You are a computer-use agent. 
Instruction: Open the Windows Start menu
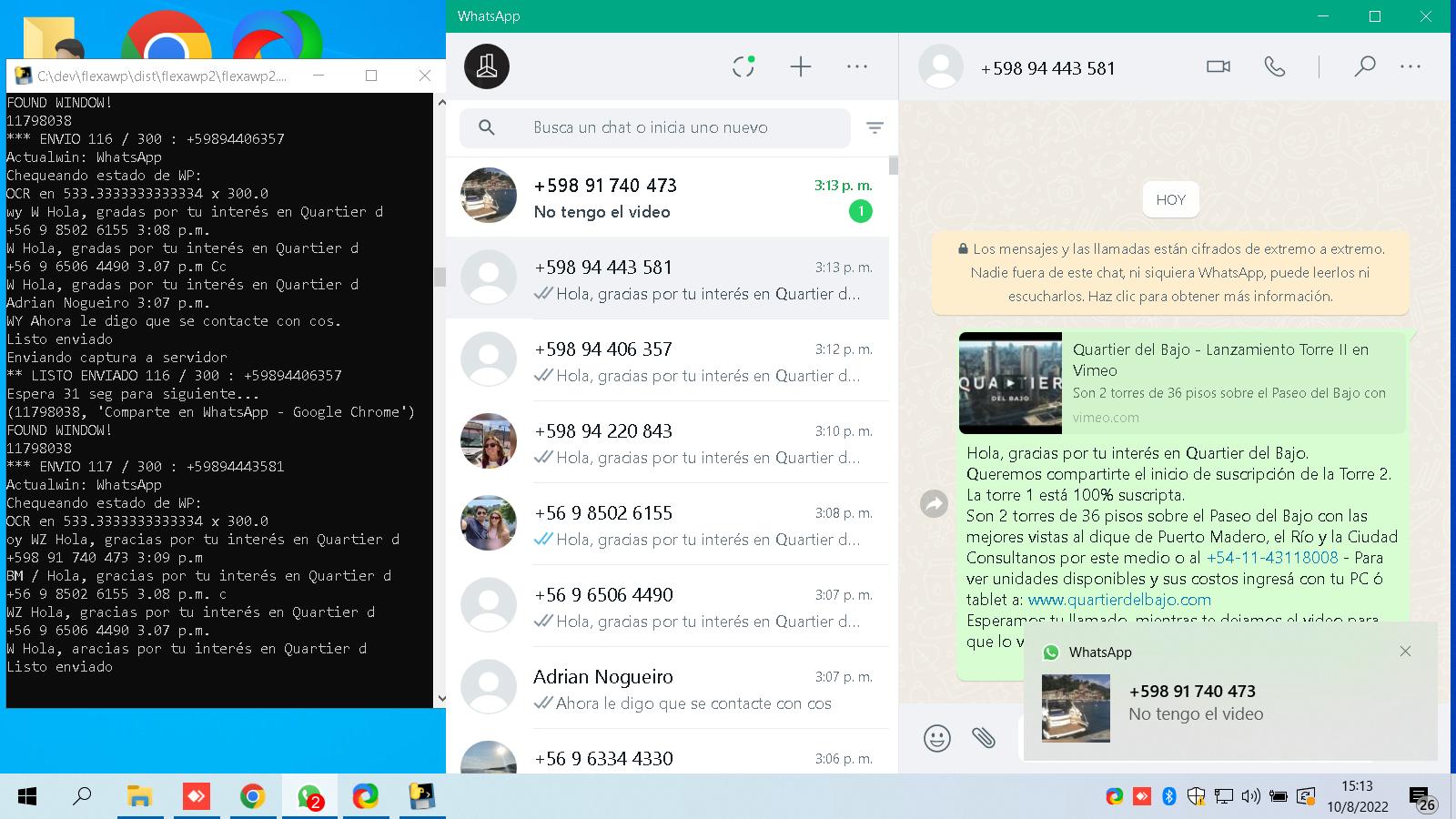point(27,797)
